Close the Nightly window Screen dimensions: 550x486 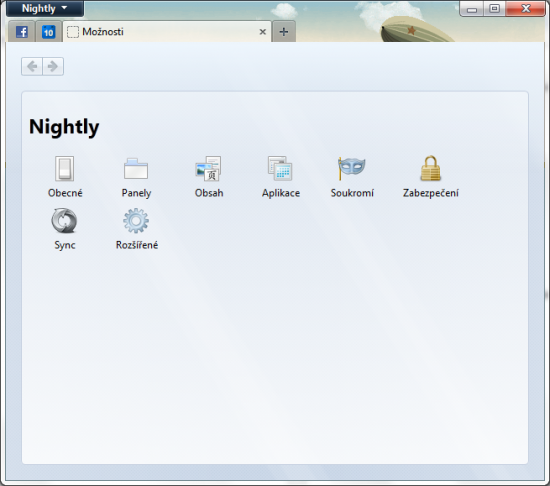click(x=525, y=9)
